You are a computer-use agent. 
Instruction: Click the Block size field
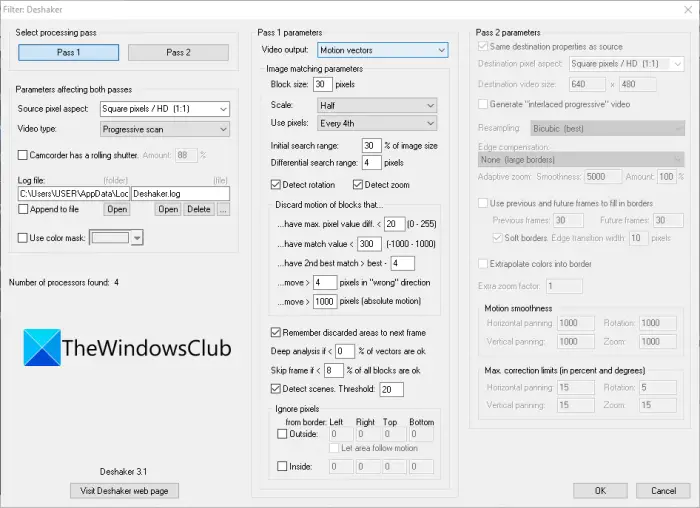[323, 84]
